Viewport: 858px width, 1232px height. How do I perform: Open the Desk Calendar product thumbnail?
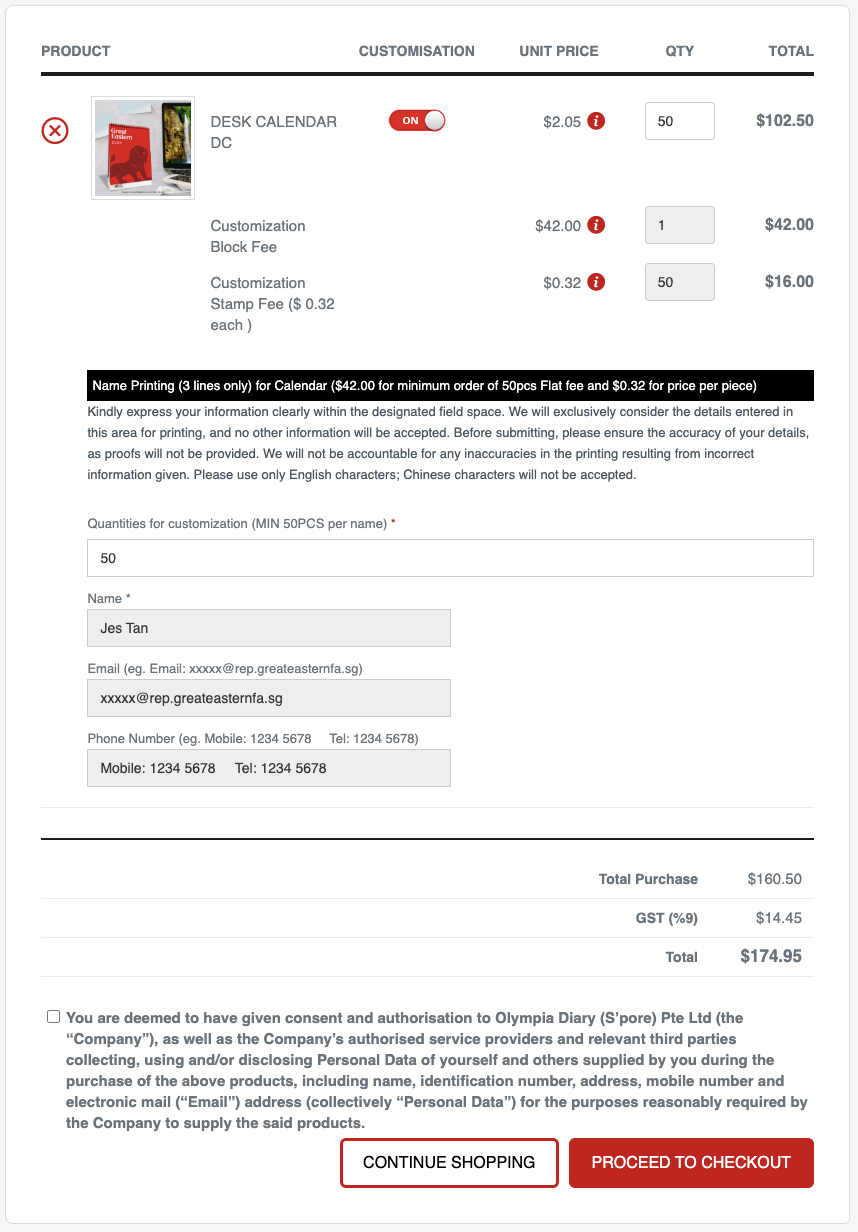click(142, 148)
